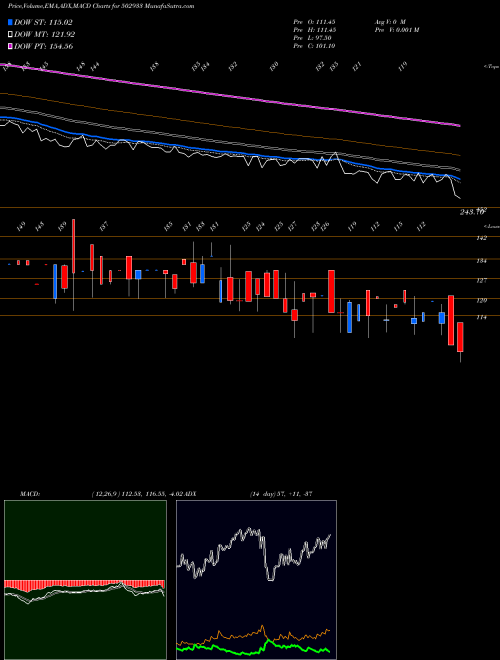Click the 127 price axis label
500x660 pixels.
coord(482,280)
